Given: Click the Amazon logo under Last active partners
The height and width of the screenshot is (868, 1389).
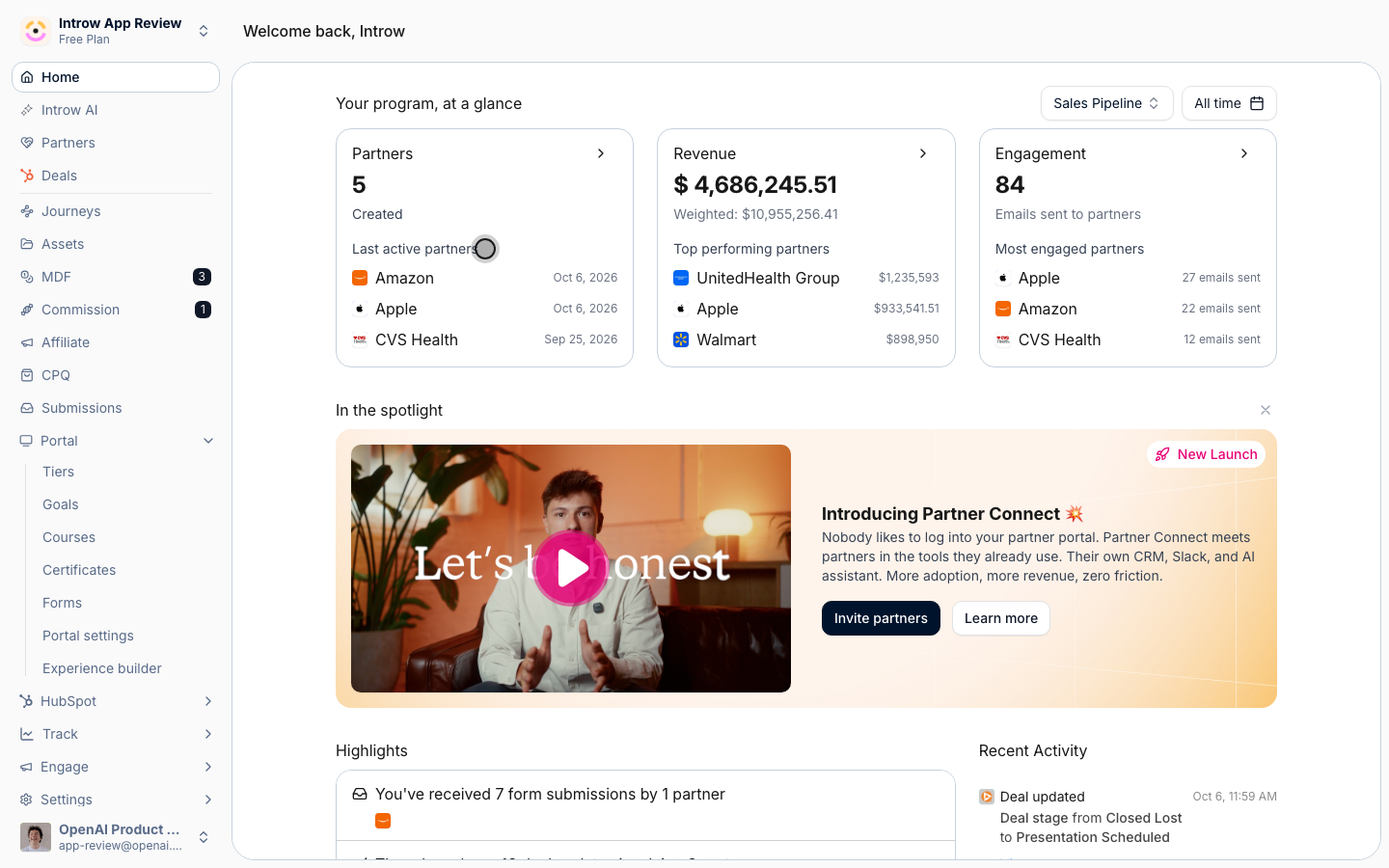Looking at the screenshot, I should 360,278.
